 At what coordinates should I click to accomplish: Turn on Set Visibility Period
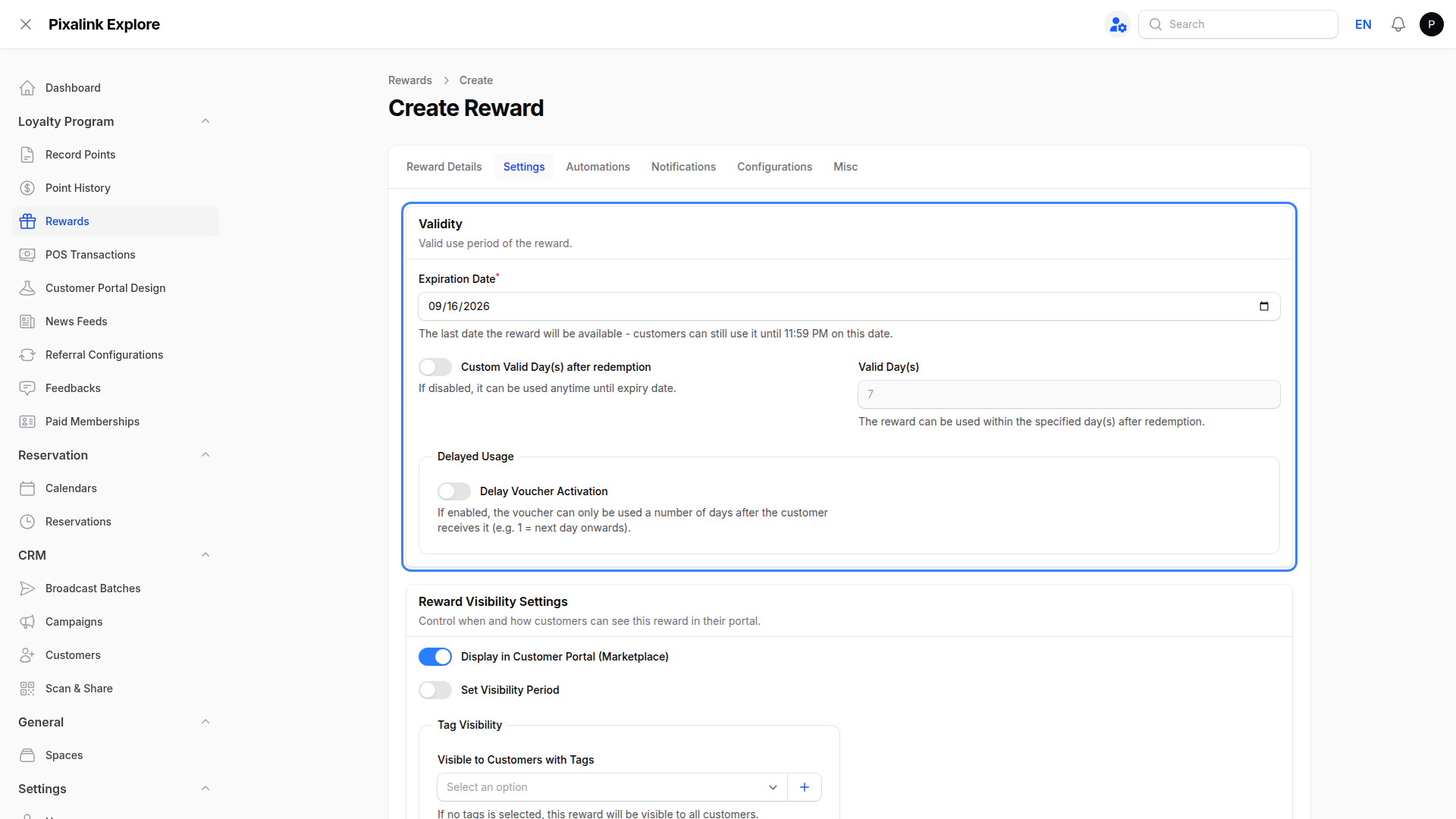435,690
